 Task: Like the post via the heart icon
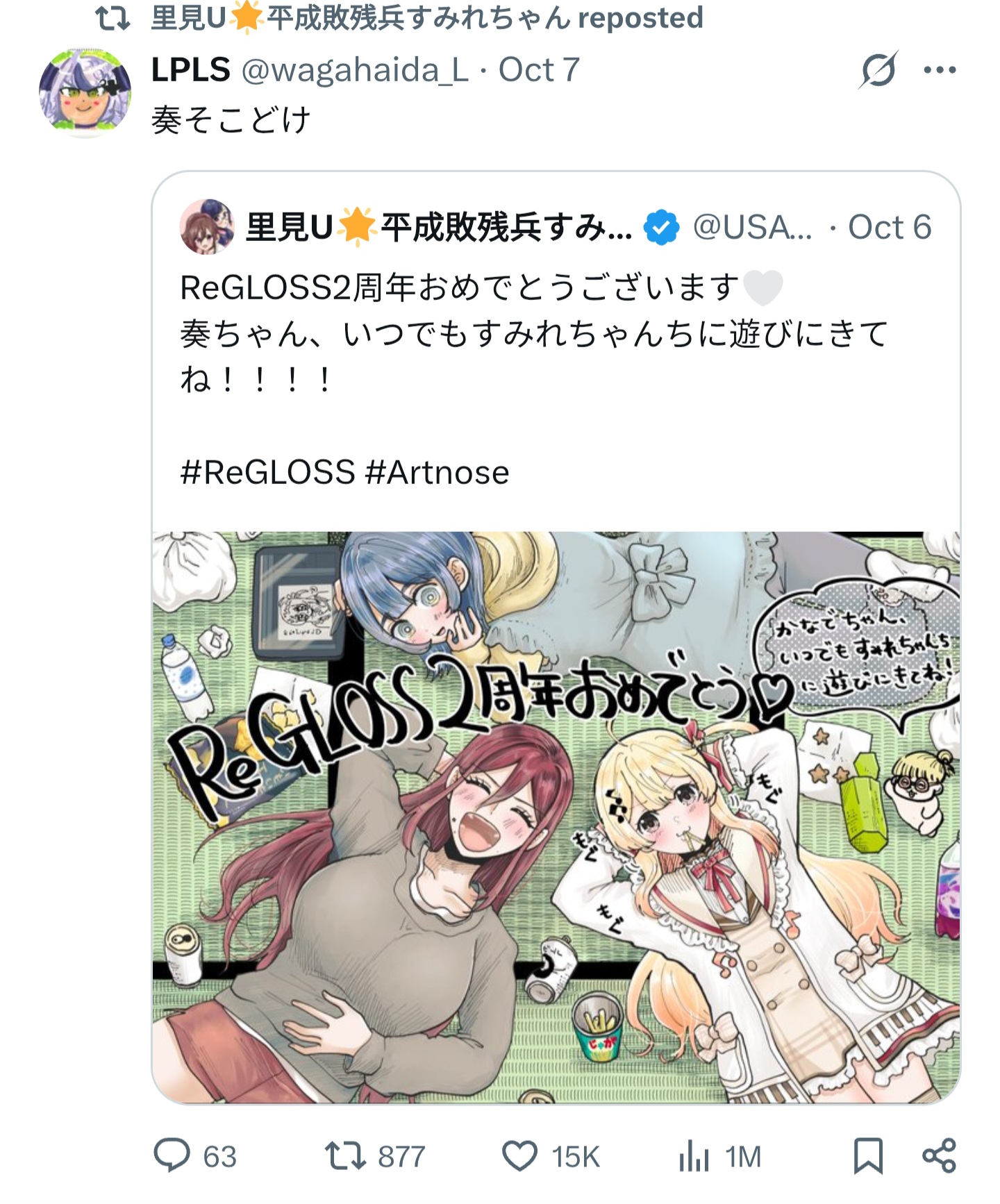point(519,1157)
